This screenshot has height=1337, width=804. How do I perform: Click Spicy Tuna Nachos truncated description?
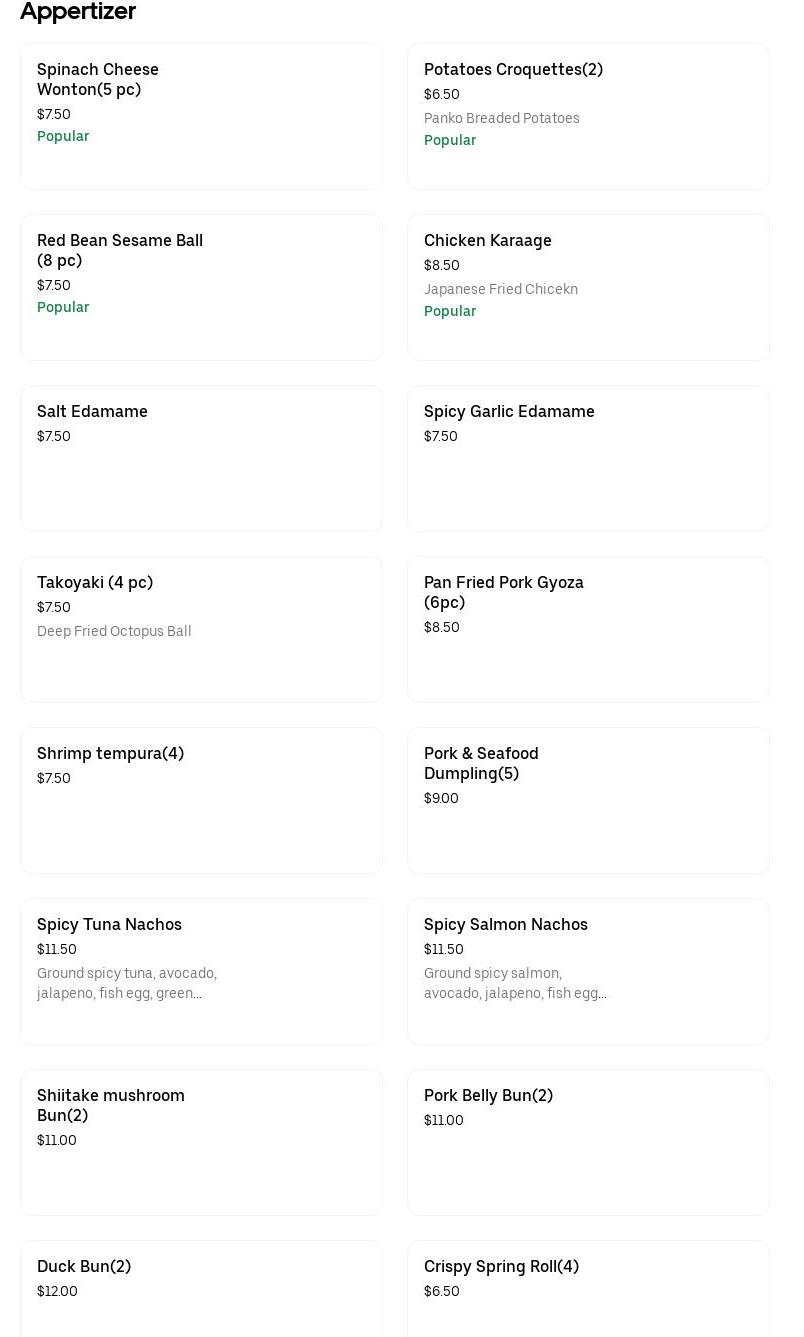pos(127,983)
